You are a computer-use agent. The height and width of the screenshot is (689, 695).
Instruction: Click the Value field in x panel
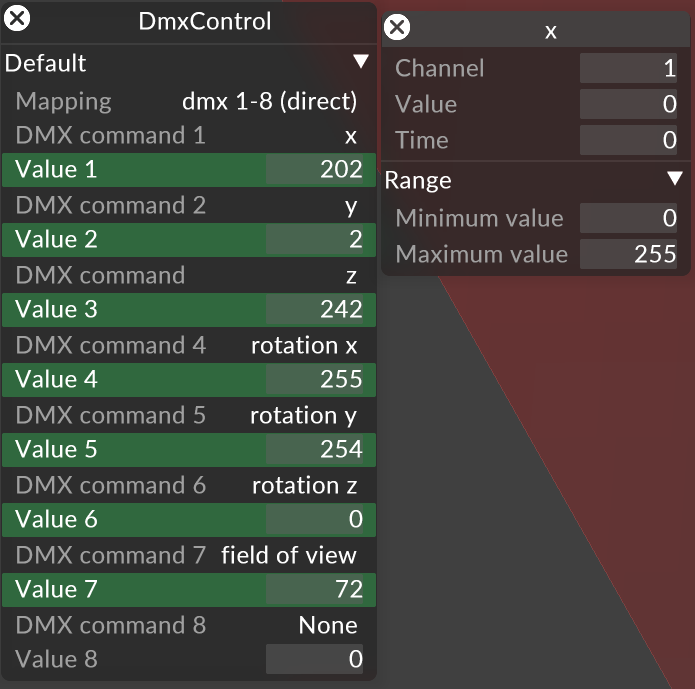(630, 104)
